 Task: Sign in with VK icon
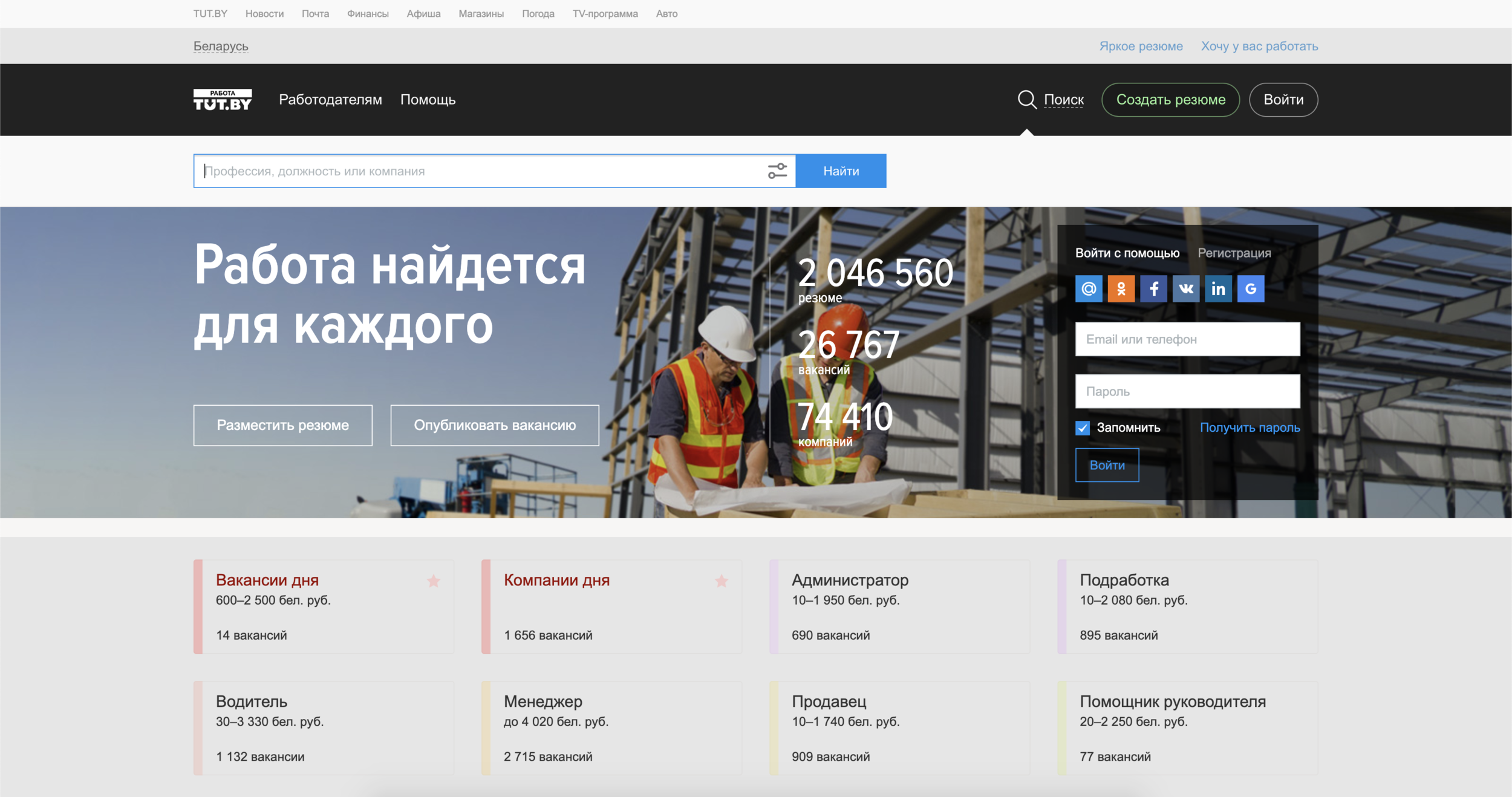tap(1186, 289)
